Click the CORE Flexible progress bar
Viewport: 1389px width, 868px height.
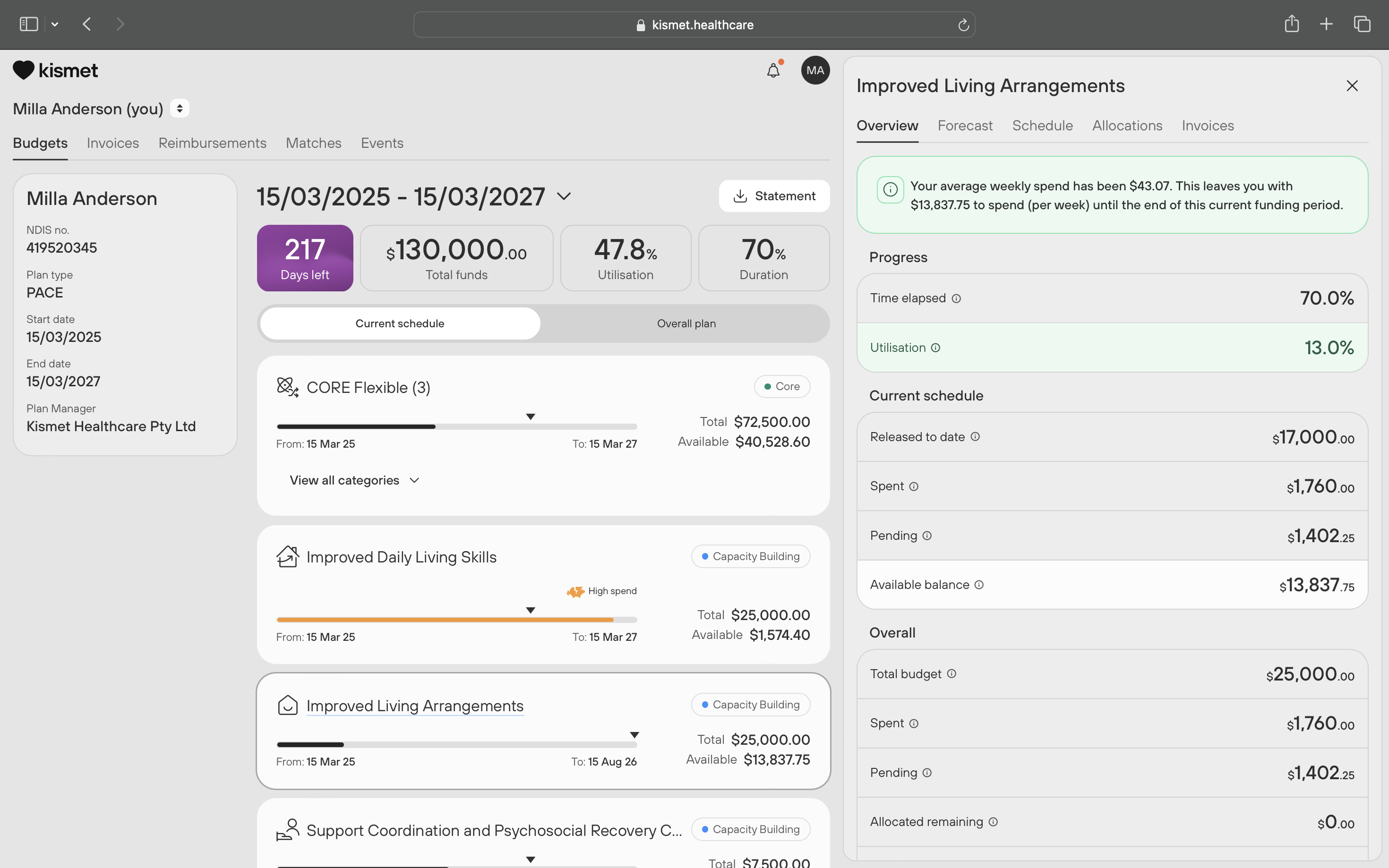point(456,426)
